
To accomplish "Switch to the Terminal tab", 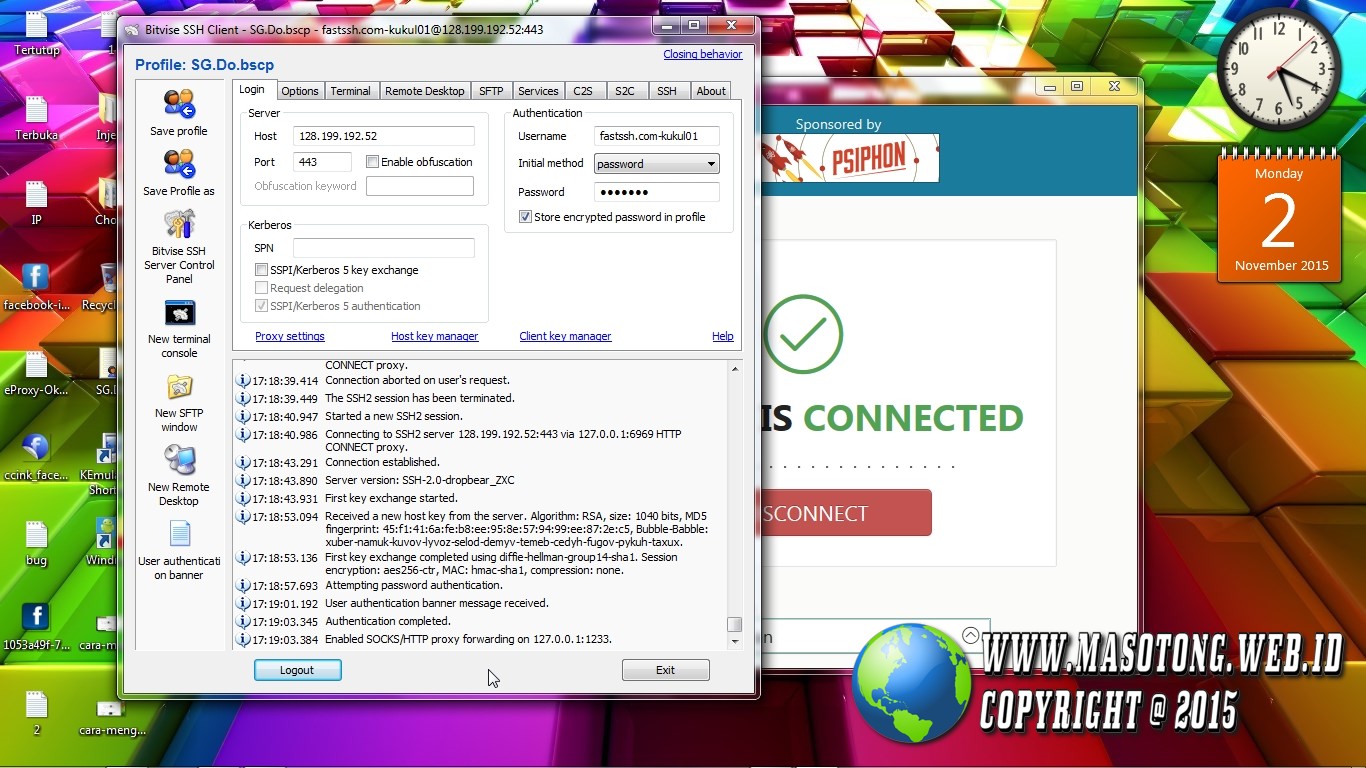I will tap(350, 91).
